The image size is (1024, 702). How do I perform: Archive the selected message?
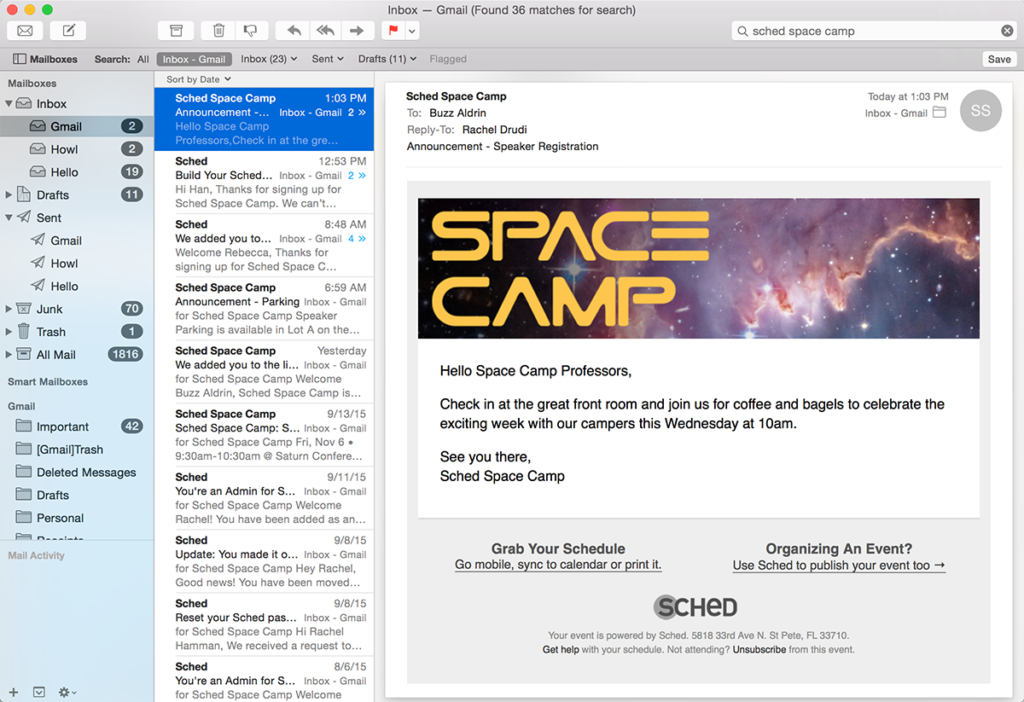176,31
